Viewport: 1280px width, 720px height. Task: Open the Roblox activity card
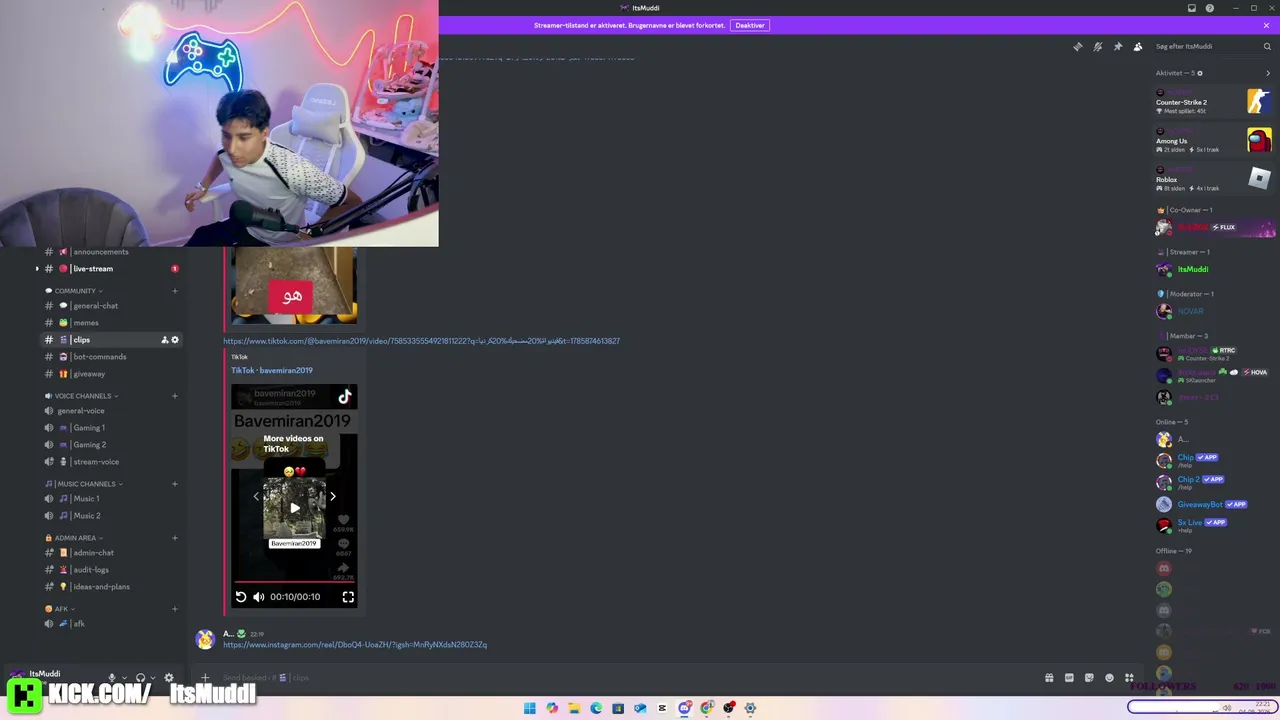(x=1213, y=179)
